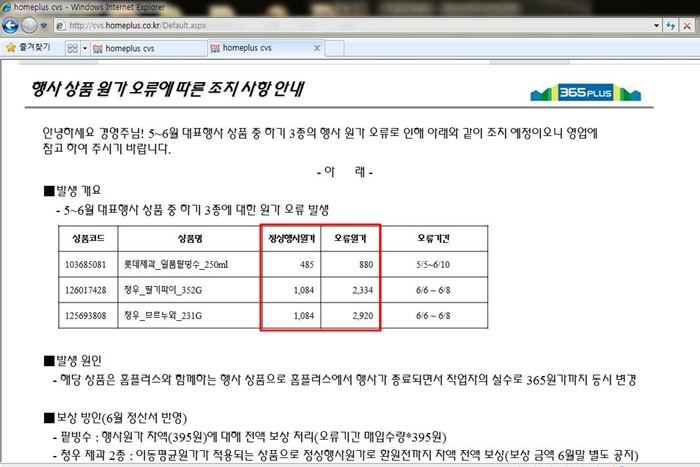The image size is (700, 467).
Task: Expand the address bar history dropdown
Action: [x=656, y=25]
